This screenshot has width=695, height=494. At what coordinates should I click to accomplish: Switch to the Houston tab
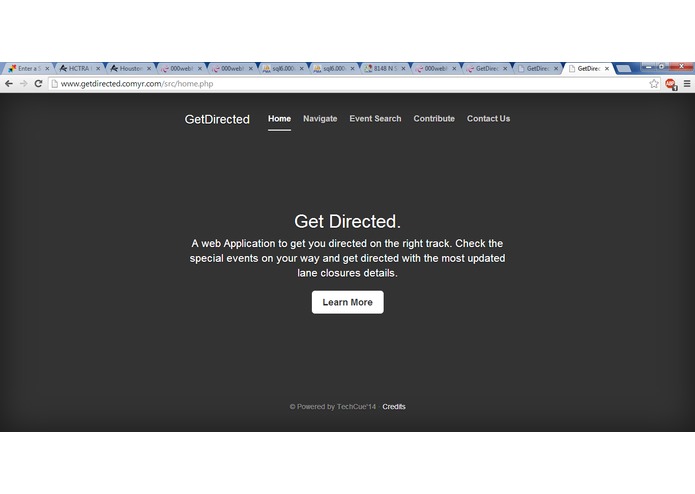coord(129,69)
